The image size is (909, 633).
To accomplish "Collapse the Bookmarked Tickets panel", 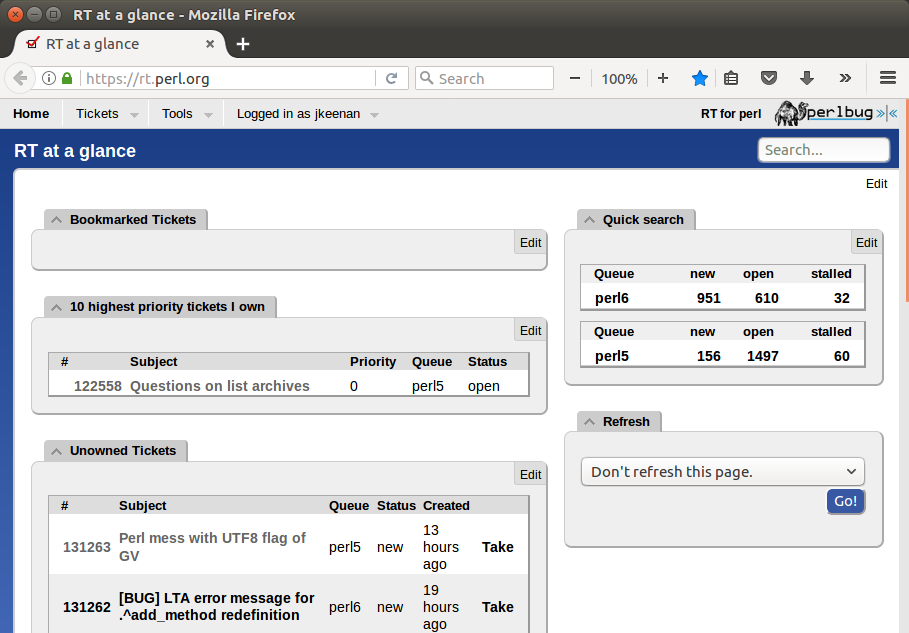I will pyautogui.click(x=57, y=220).
